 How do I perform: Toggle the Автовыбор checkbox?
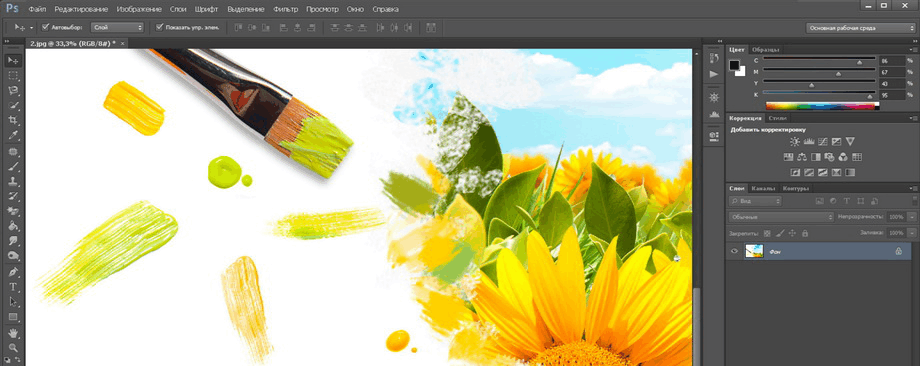46,27
